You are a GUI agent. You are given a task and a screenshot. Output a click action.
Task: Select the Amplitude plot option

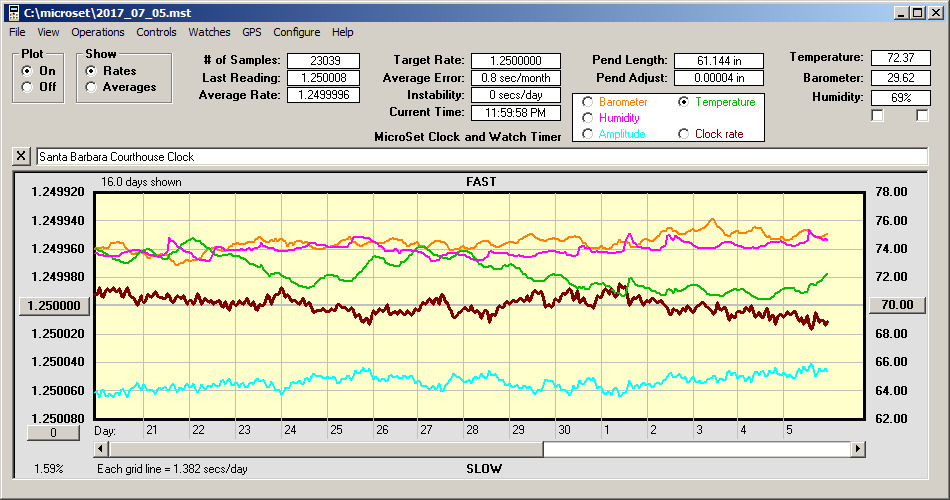pyautogui.click(x=588, y=133)
